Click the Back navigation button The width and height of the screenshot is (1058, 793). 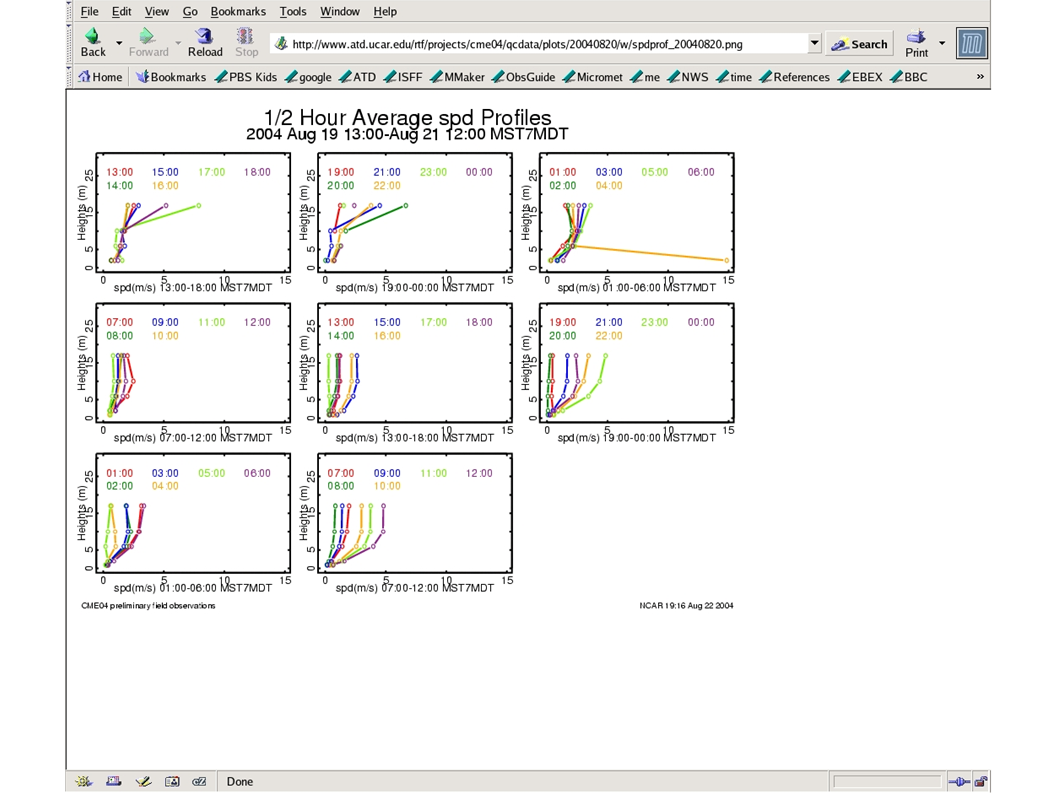pos(93,43)
